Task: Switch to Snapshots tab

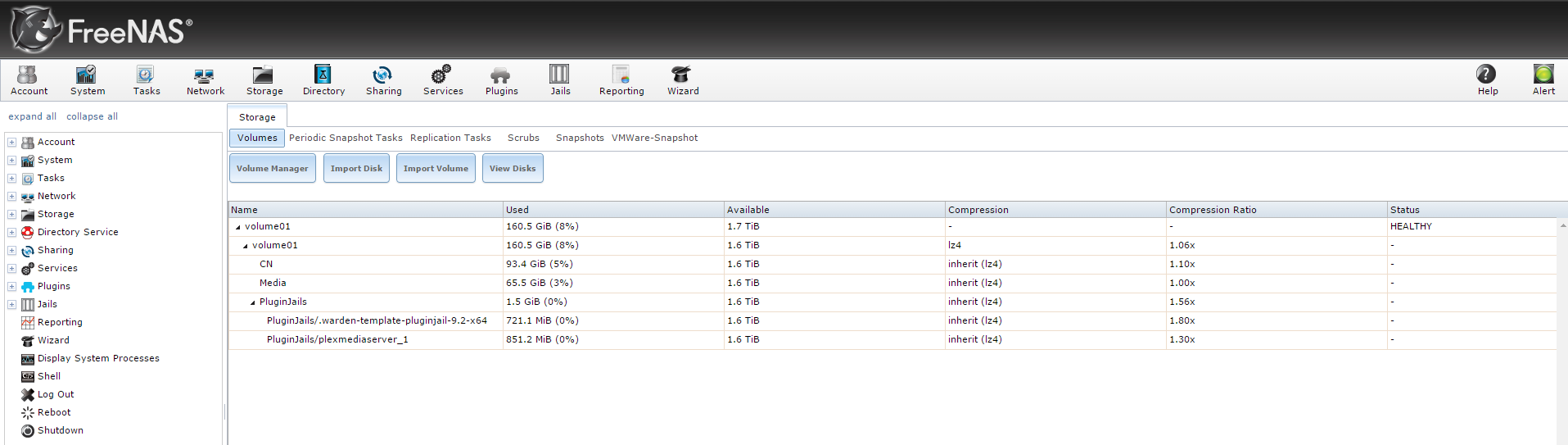Action: tap(580, 138)
